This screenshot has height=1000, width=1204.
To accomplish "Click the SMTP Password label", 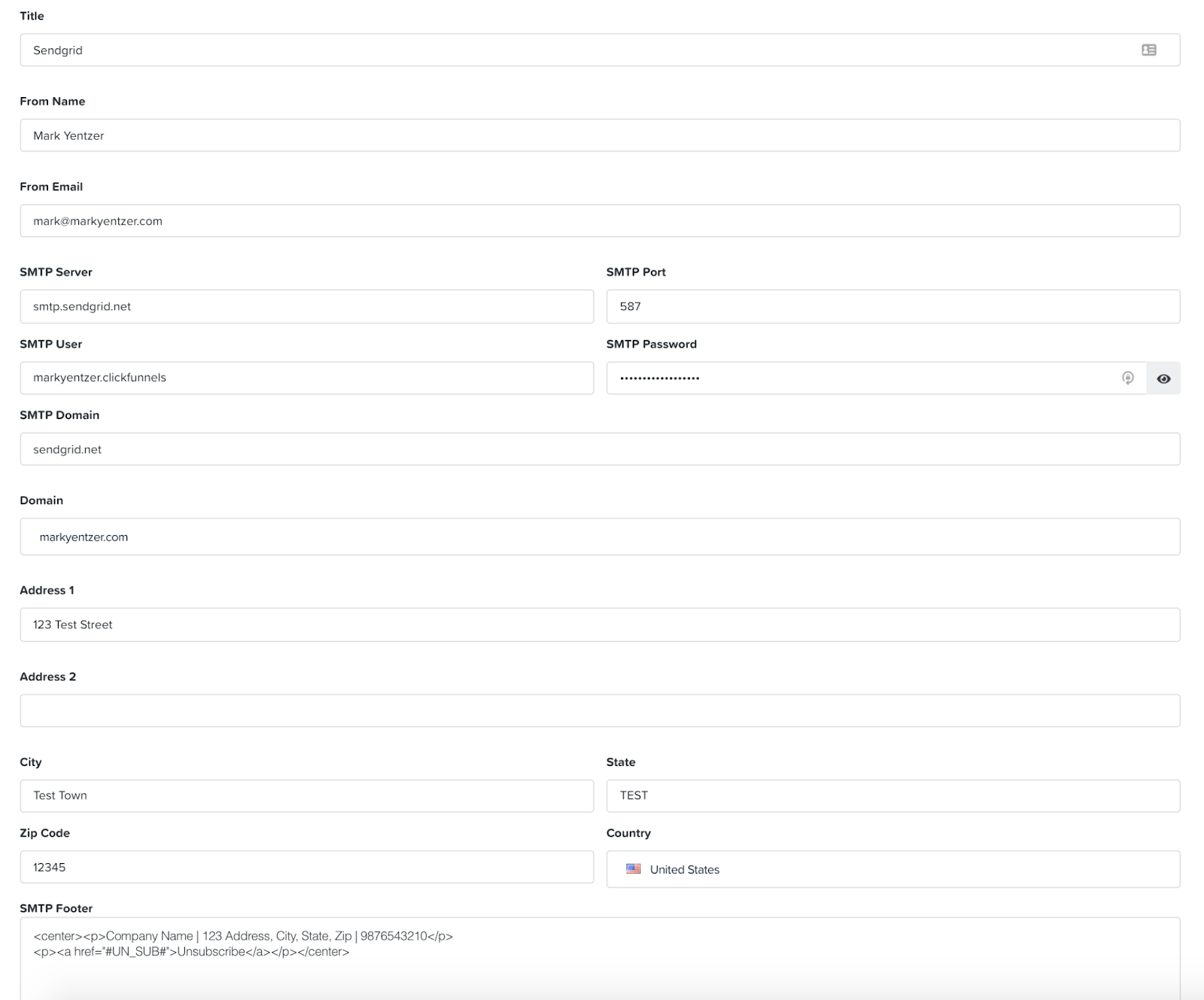I will (652, 344).
